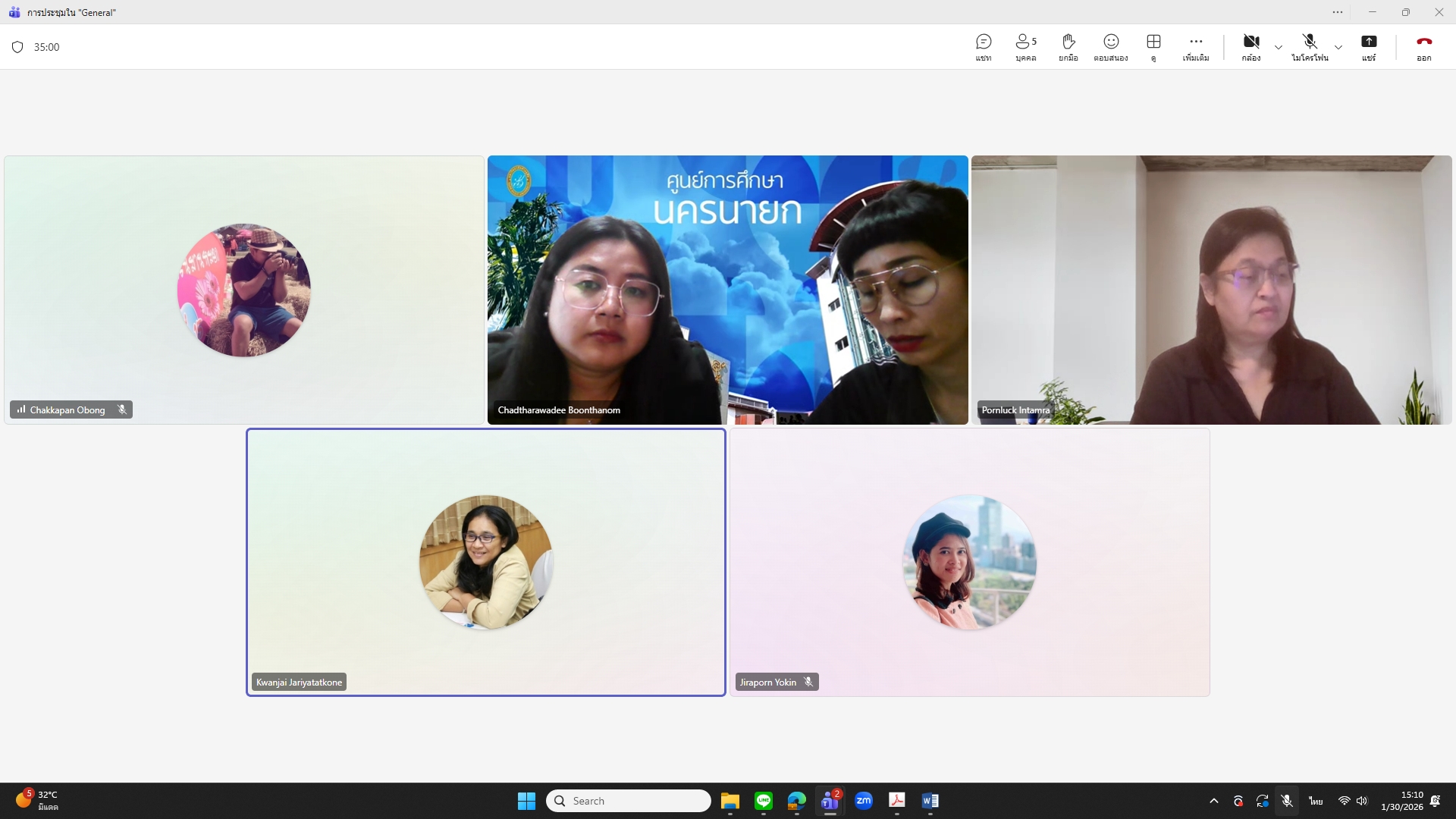Open the title bar three-dots menu
The height and width of the screenshot is (819, 1456).
[1338, 12]
